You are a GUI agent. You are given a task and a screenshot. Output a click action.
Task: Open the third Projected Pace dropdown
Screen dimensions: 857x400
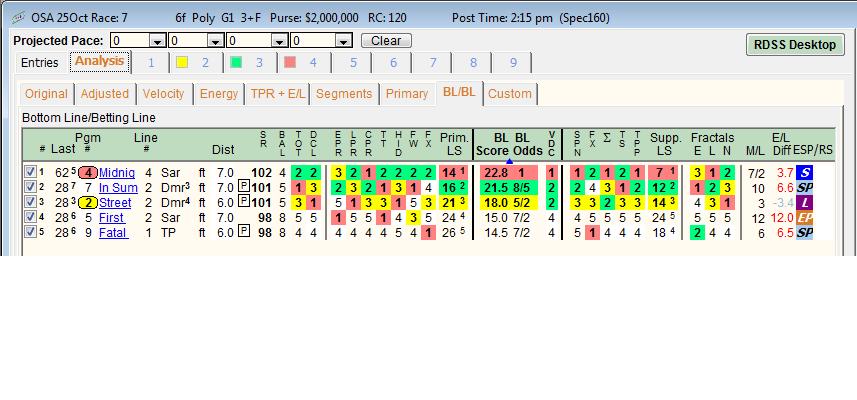click(279, 41)
